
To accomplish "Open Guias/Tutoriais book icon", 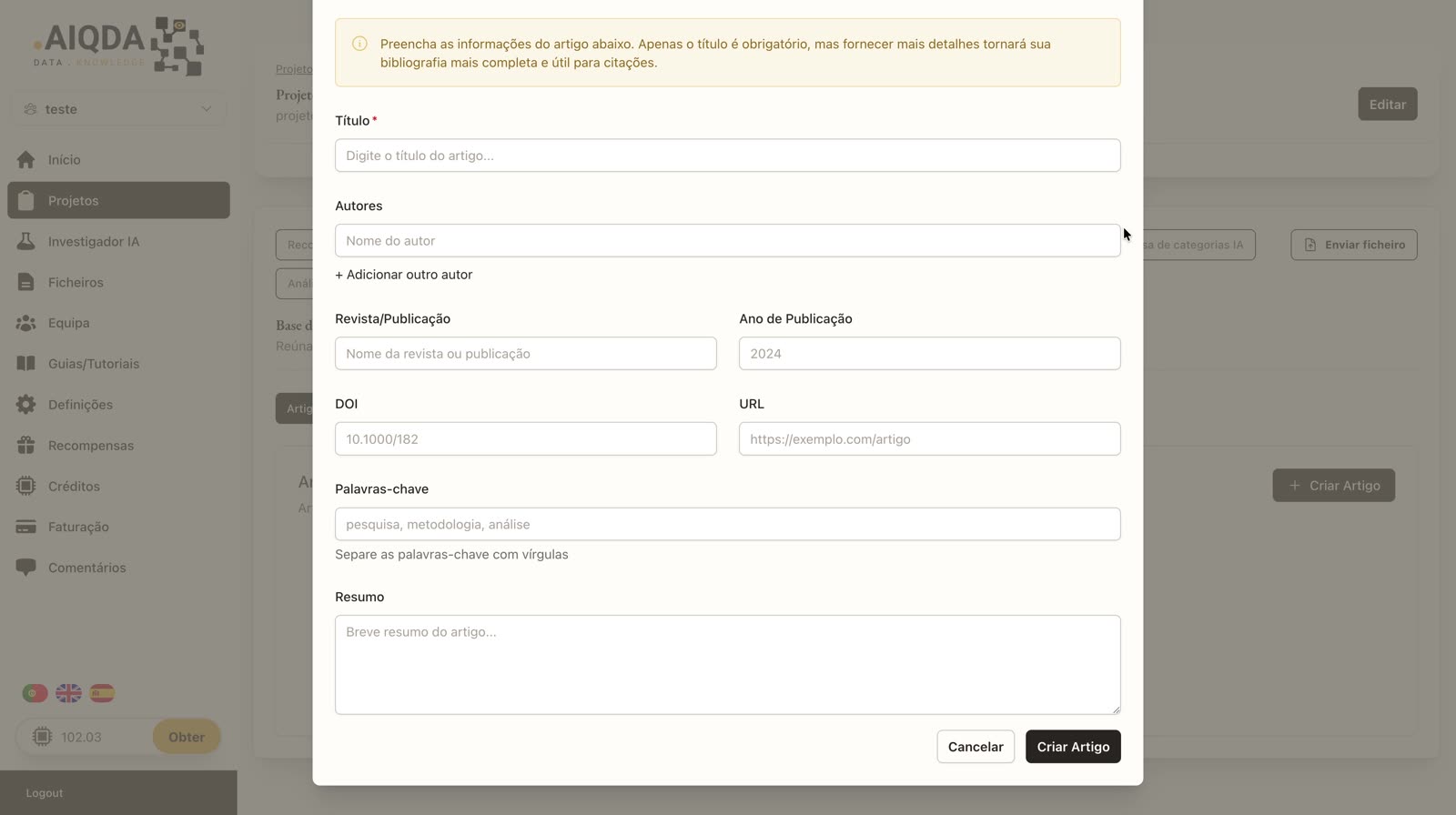I will (25, 364).
